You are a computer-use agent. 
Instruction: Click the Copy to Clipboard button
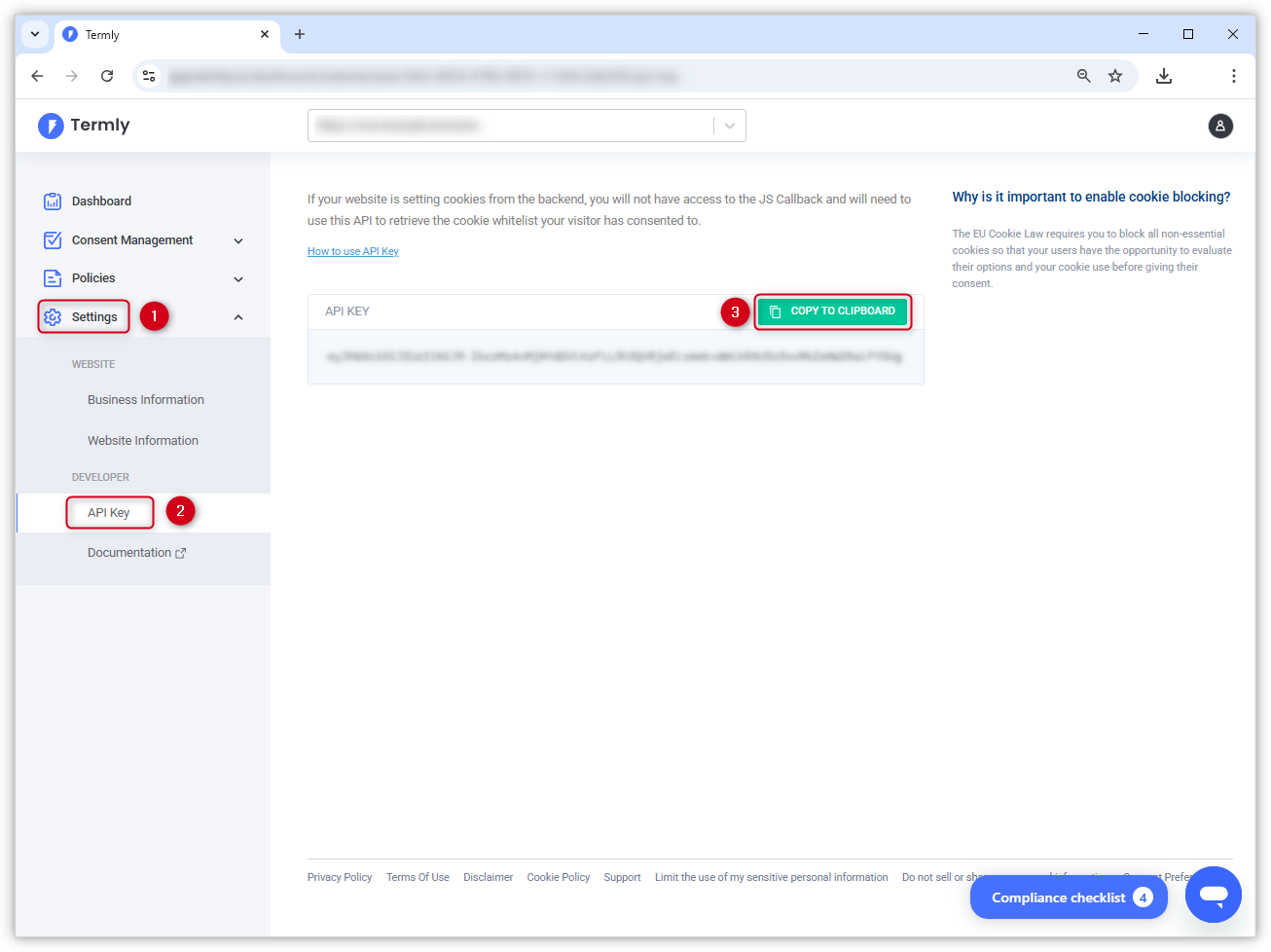[x=832, y=311]
